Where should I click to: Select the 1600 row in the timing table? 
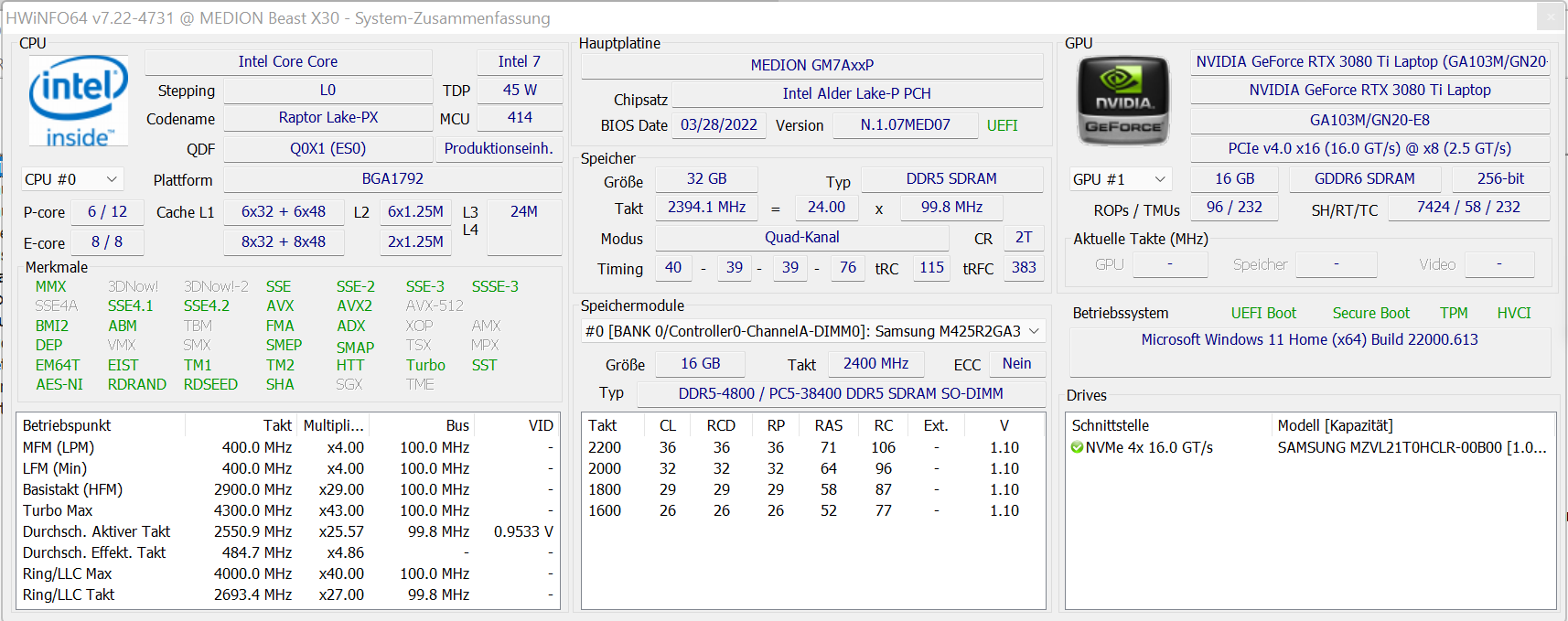click(812, 511)
